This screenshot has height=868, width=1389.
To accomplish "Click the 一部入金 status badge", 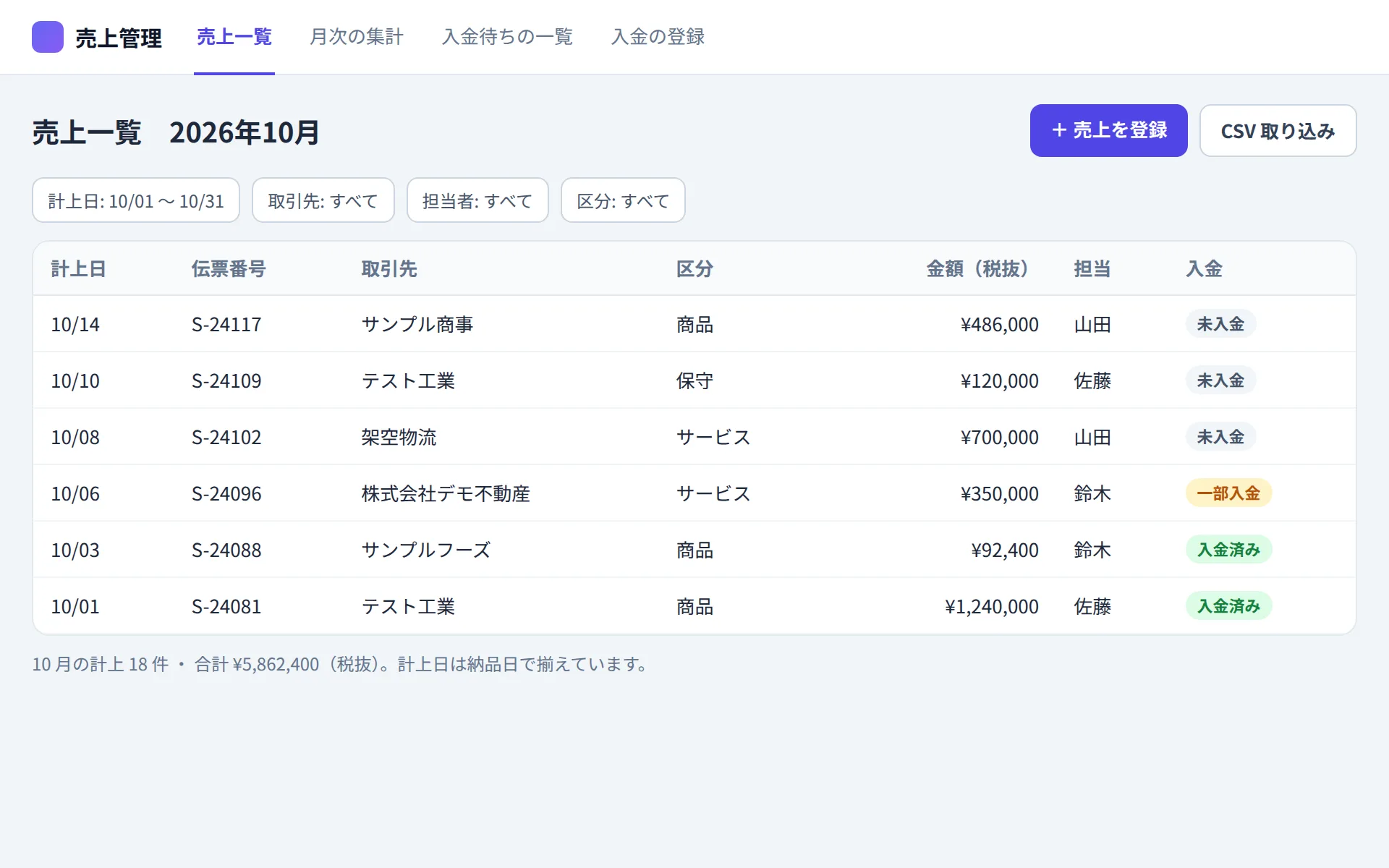I will (1228, 493).
